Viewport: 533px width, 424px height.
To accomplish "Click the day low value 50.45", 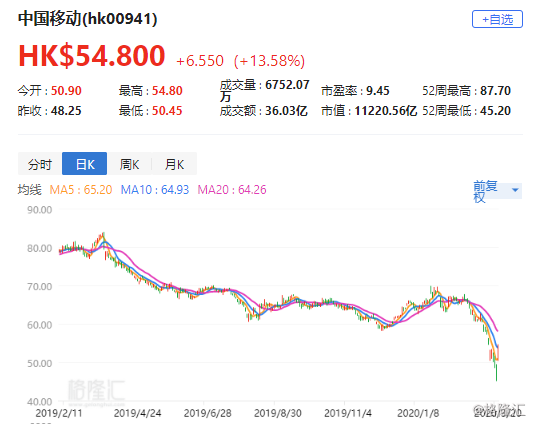I will coord(167,111).
